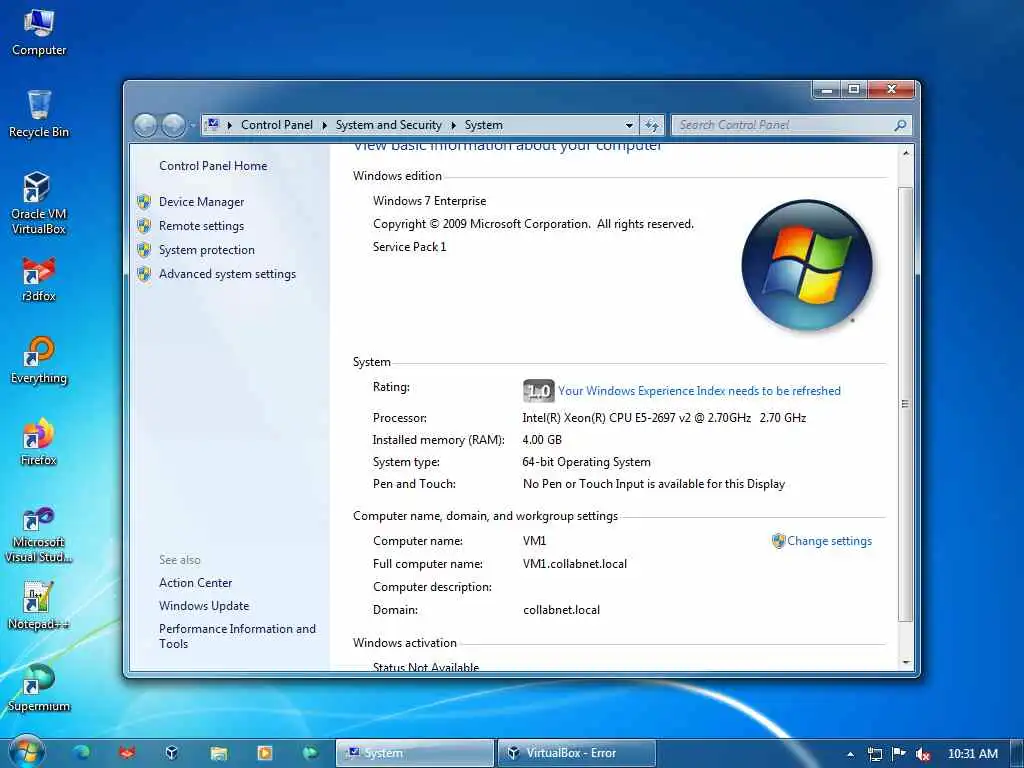Open Advanced system settings link

pyautogui.click(x=227, y=274)
